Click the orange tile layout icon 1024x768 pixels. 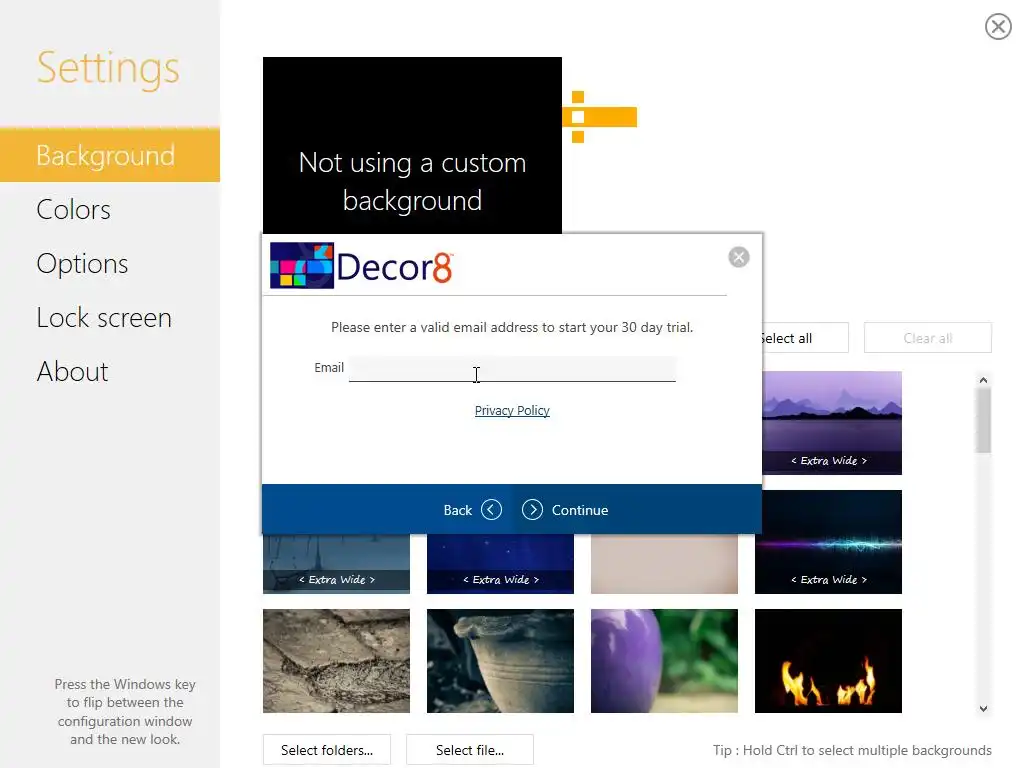point(600,117)
